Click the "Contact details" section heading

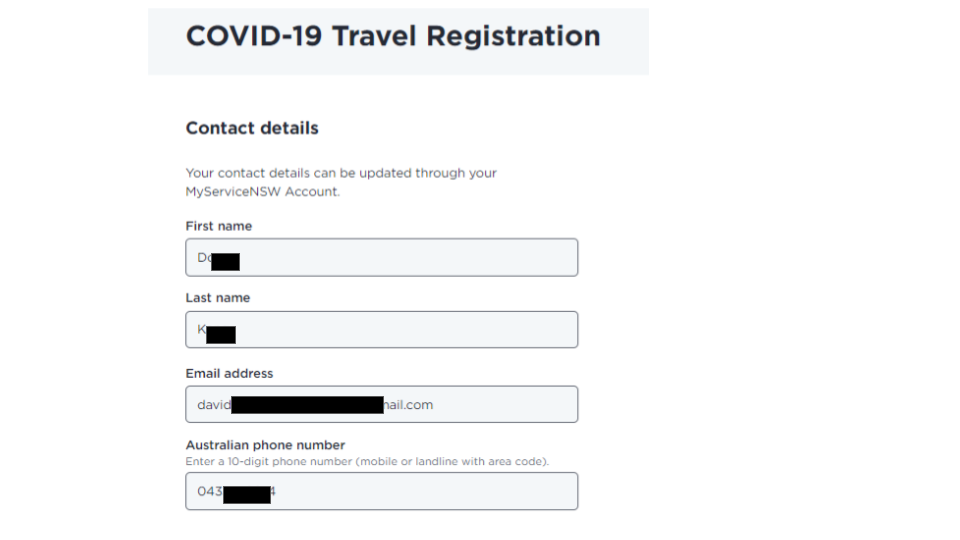coord(252,128)
